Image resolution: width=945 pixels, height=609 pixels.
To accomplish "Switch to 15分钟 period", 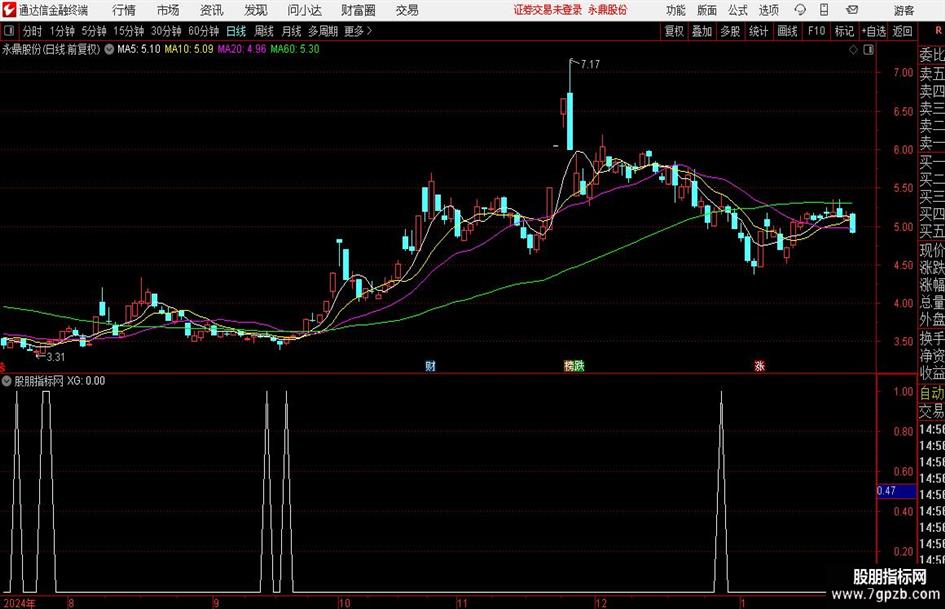I will (x=128, y=31).
